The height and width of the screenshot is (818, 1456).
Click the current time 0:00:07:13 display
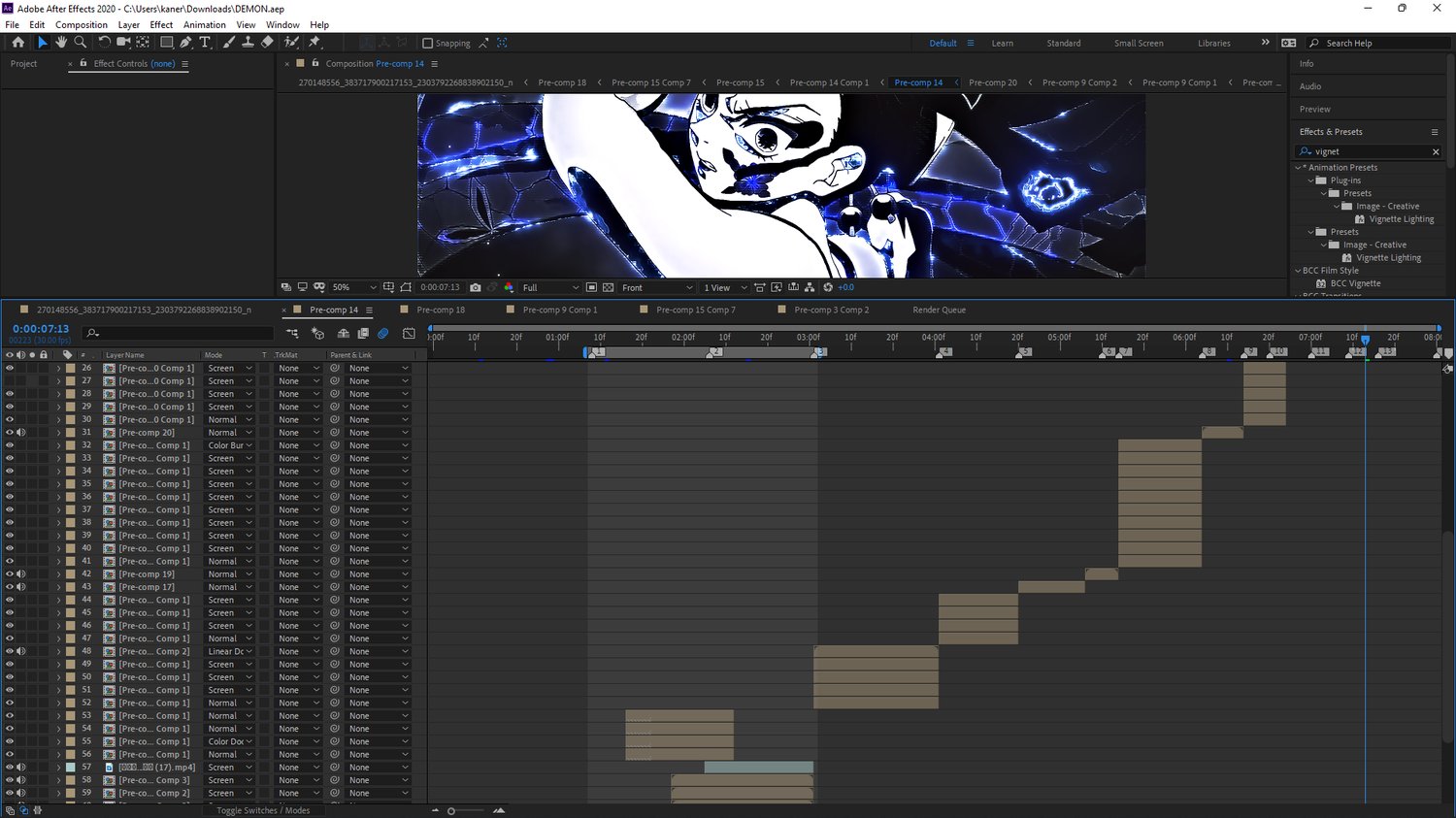coord(41,329)
